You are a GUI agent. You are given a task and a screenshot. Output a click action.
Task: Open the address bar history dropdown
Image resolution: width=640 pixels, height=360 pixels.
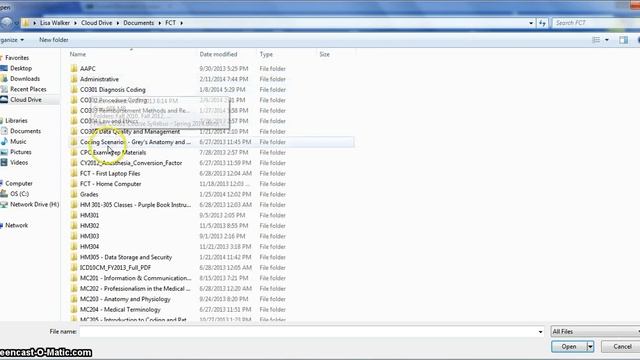click(531, 23)
